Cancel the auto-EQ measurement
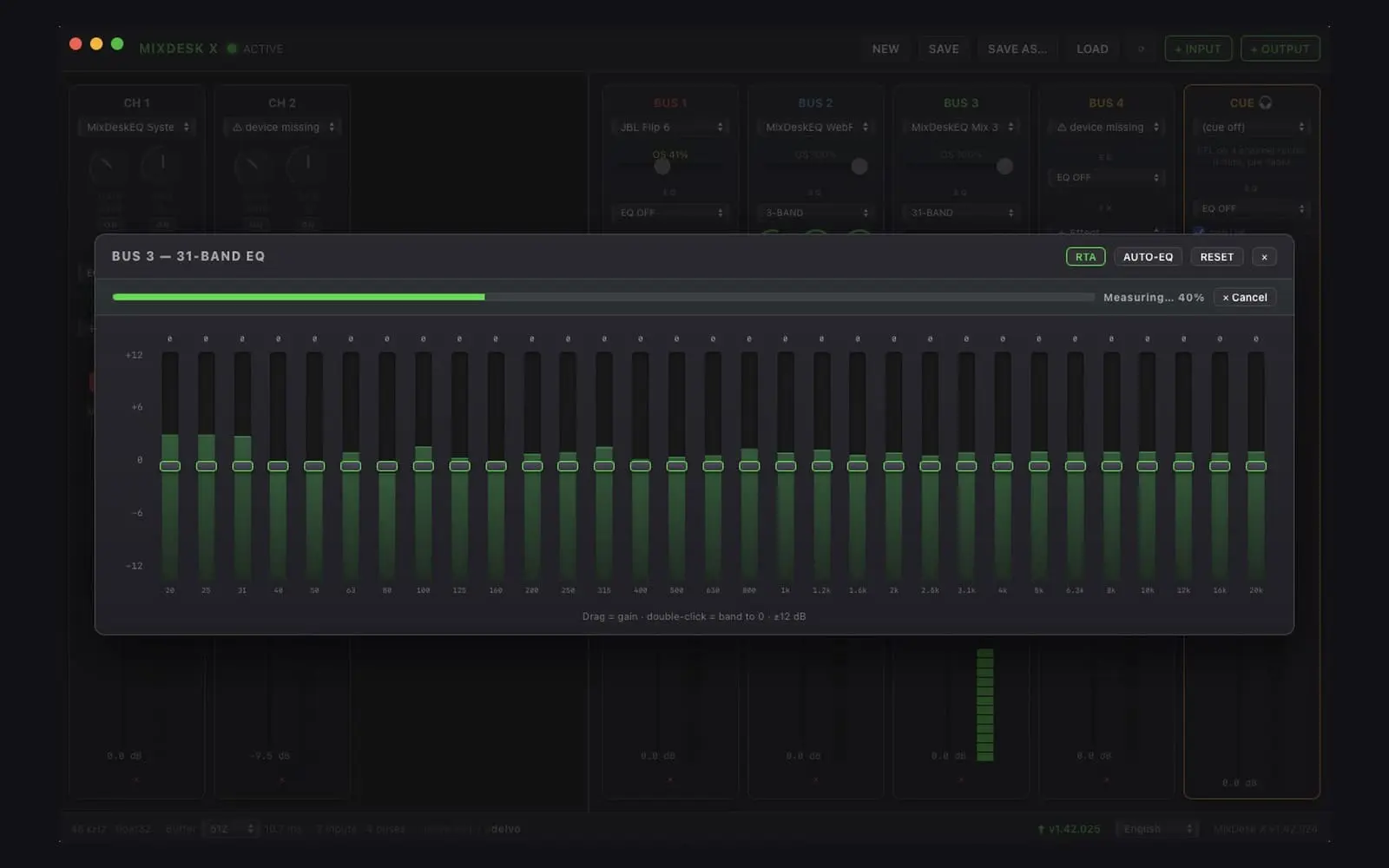Screen dimensions: 1389x868 tap(1244, 298)
